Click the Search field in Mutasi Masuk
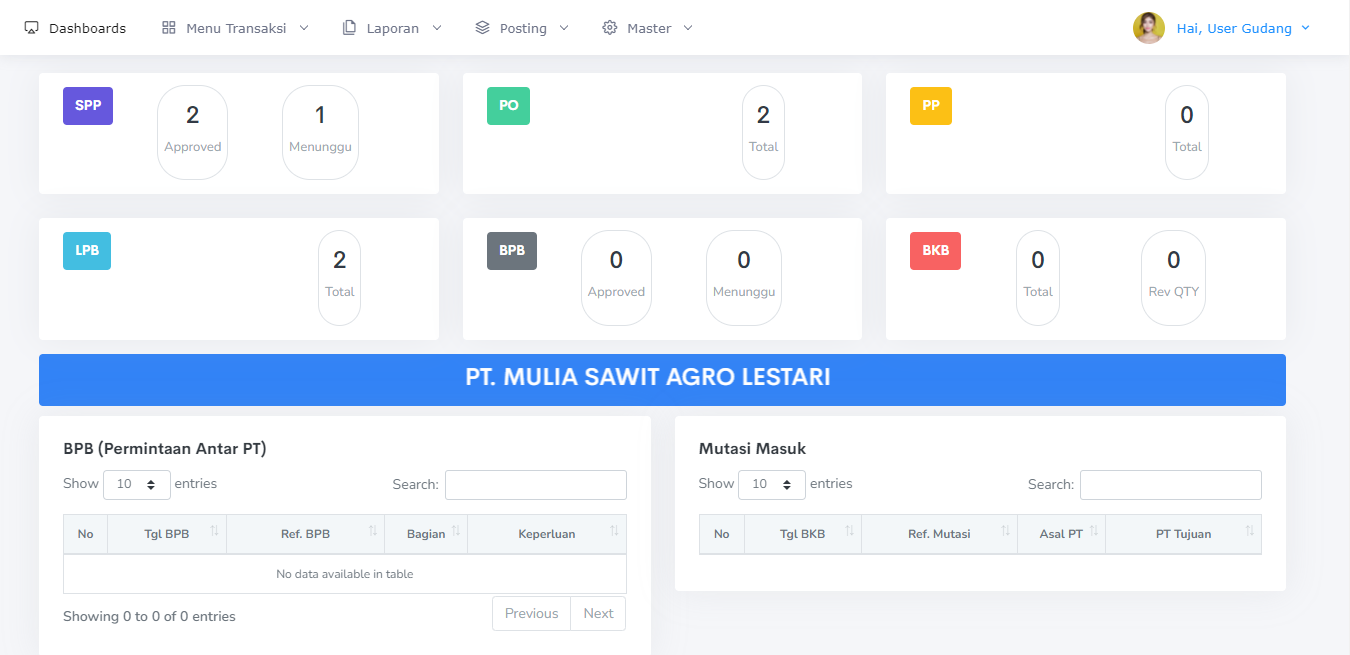The width and height of the screenshot is (1350, 655). point(1170,484)
